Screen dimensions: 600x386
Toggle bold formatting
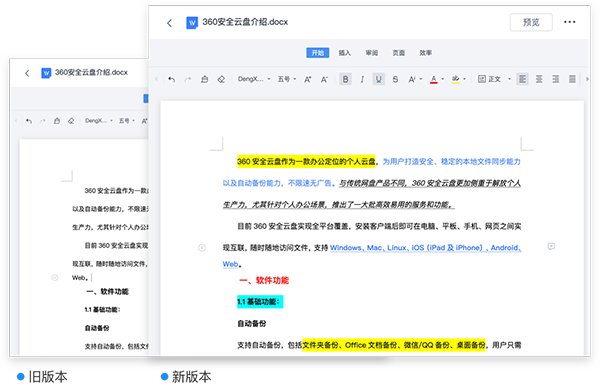tap(345, 79)
